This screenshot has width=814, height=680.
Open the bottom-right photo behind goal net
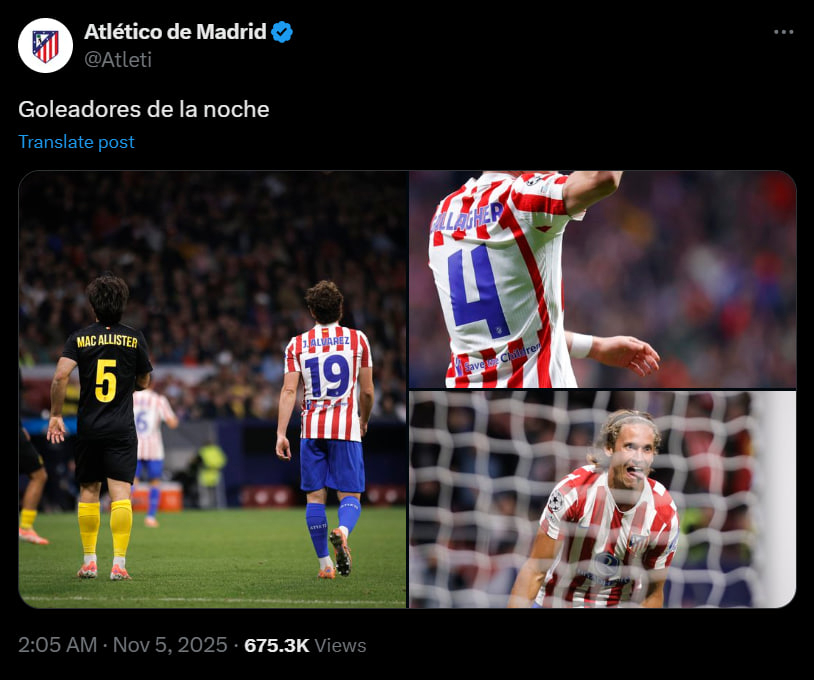pos(603,499)
